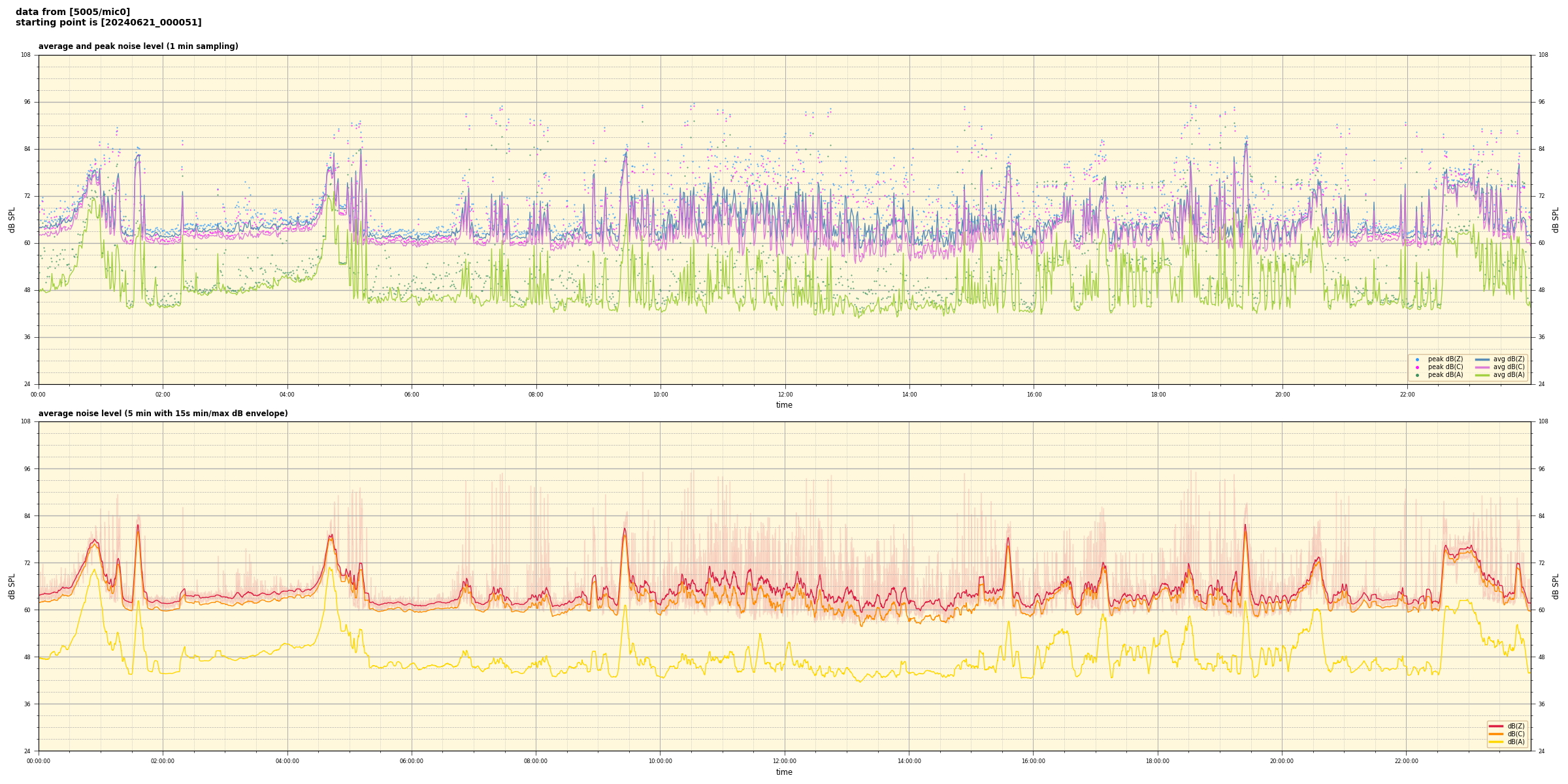Click the 'data from [5005/mic0]' header text
The height and width of the screenshot is (784, 1568).
pyautogui.click(x=73, y=12)
